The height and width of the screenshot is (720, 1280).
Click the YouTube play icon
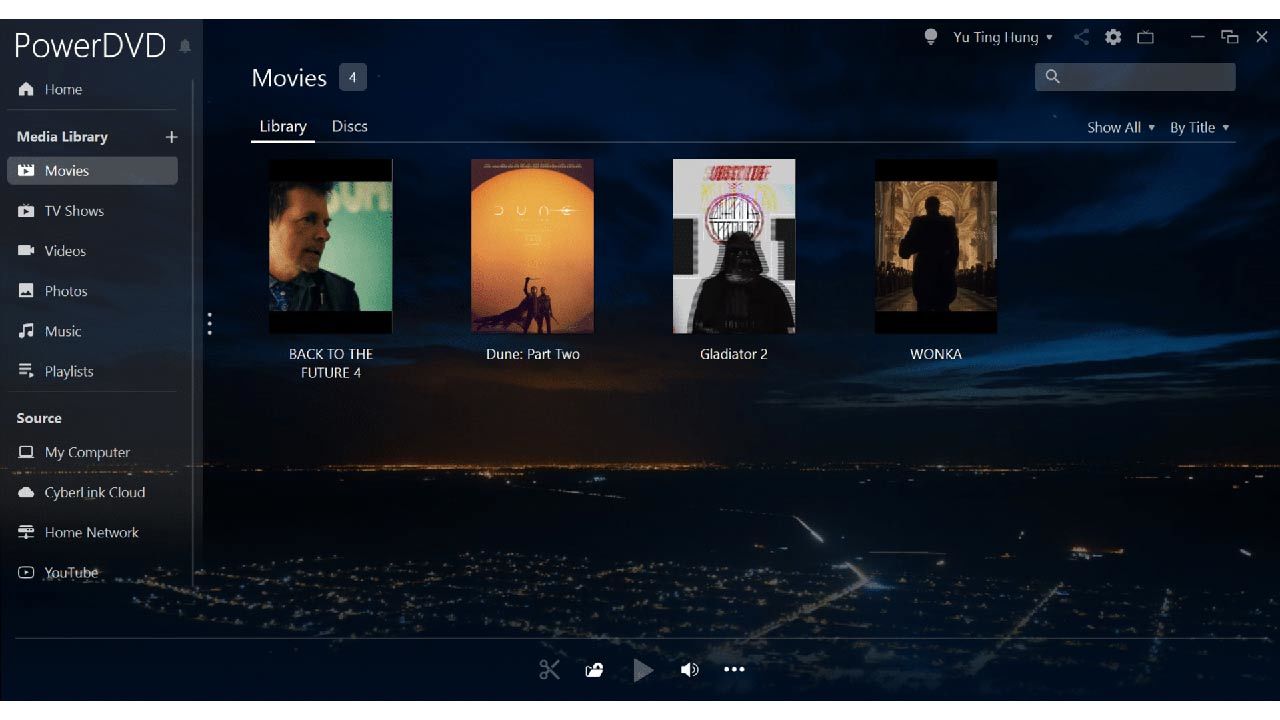[x=26, y=573]
